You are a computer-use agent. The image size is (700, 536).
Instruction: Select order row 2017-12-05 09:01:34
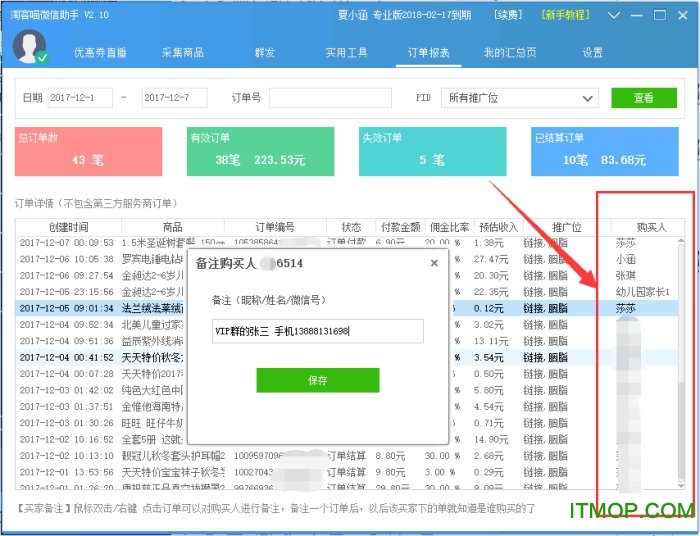point(346,308)
